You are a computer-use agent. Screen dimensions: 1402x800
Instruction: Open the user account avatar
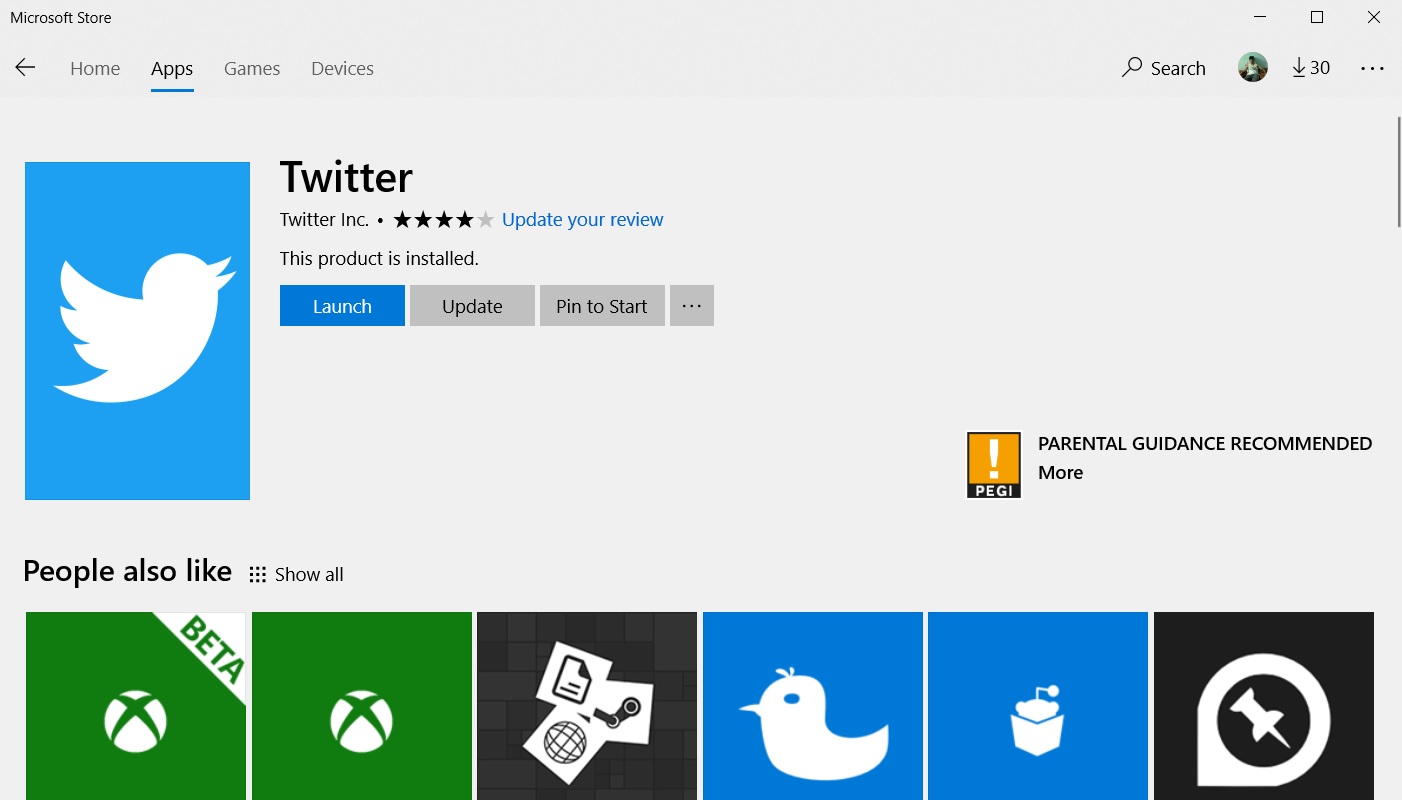coord(1253,68)
